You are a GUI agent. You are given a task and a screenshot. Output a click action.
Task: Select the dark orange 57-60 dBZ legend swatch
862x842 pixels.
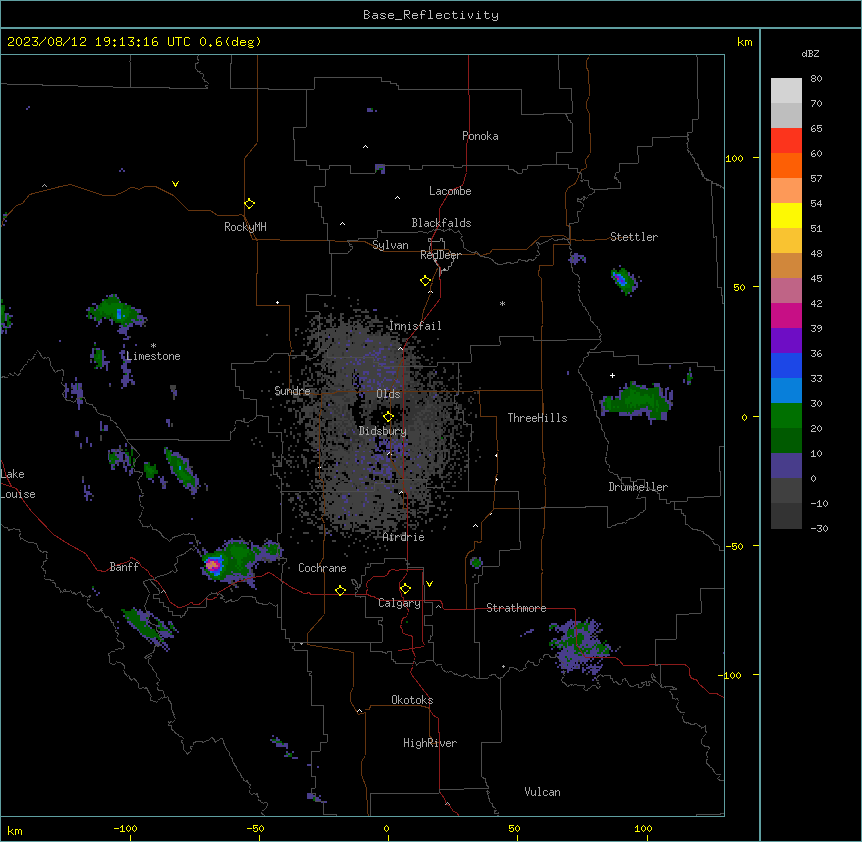tap(786, 165)
